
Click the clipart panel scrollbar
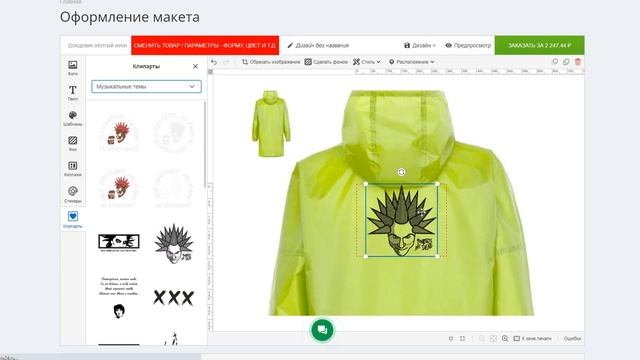click(x=204, y=145)
